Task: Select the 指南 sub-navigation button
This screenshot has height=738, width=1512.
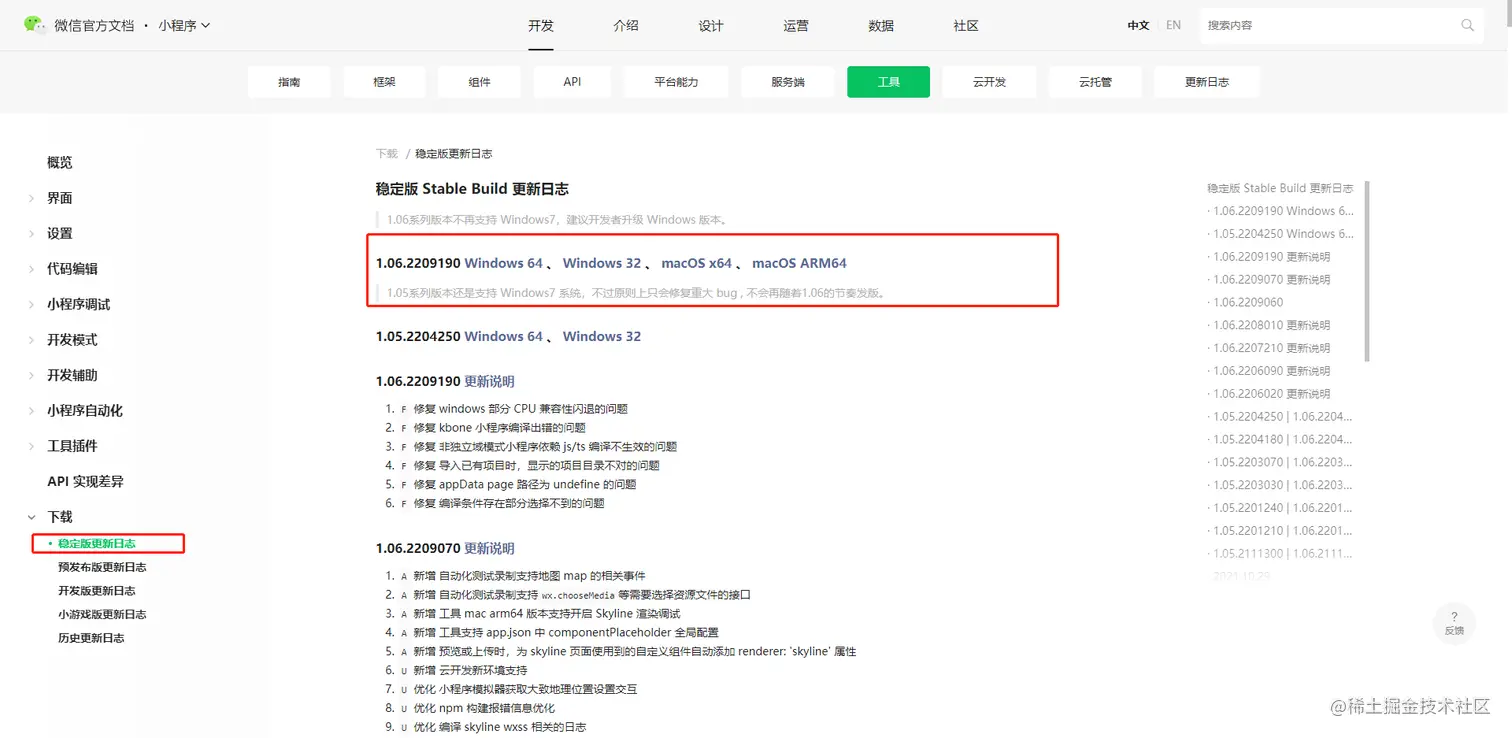Action: pos(289,82)
